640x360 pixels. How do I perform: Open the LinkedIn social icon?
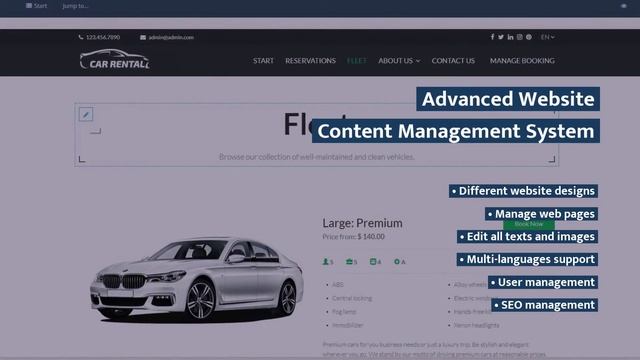510,37
